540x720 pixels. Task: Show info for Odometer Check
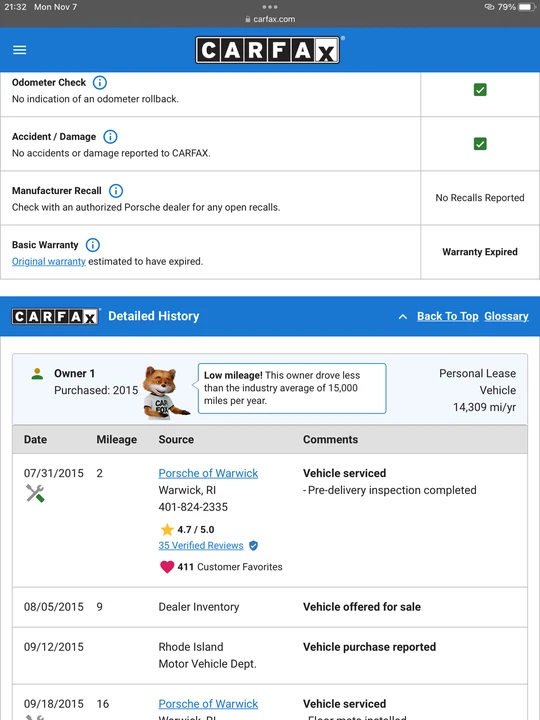[100, 83]
